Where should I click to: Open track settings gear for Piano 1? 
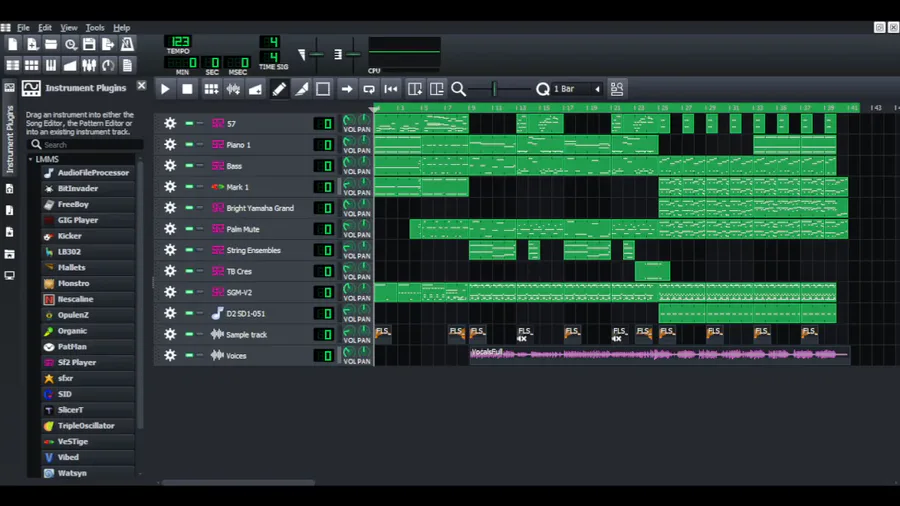click(170, 145)
